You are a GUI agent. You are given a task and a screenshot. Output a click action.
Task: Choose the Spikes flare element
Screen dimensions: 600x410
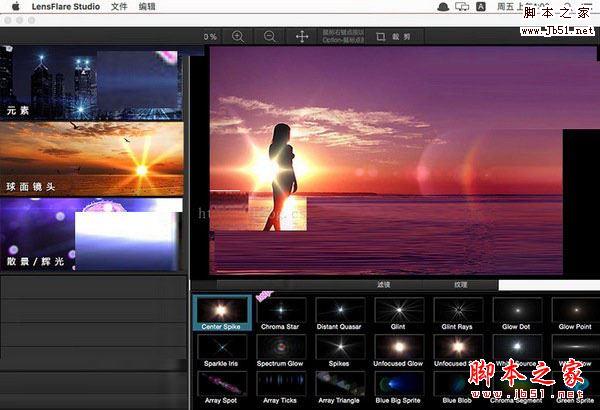pyautogui.click(x=339, y=347)
